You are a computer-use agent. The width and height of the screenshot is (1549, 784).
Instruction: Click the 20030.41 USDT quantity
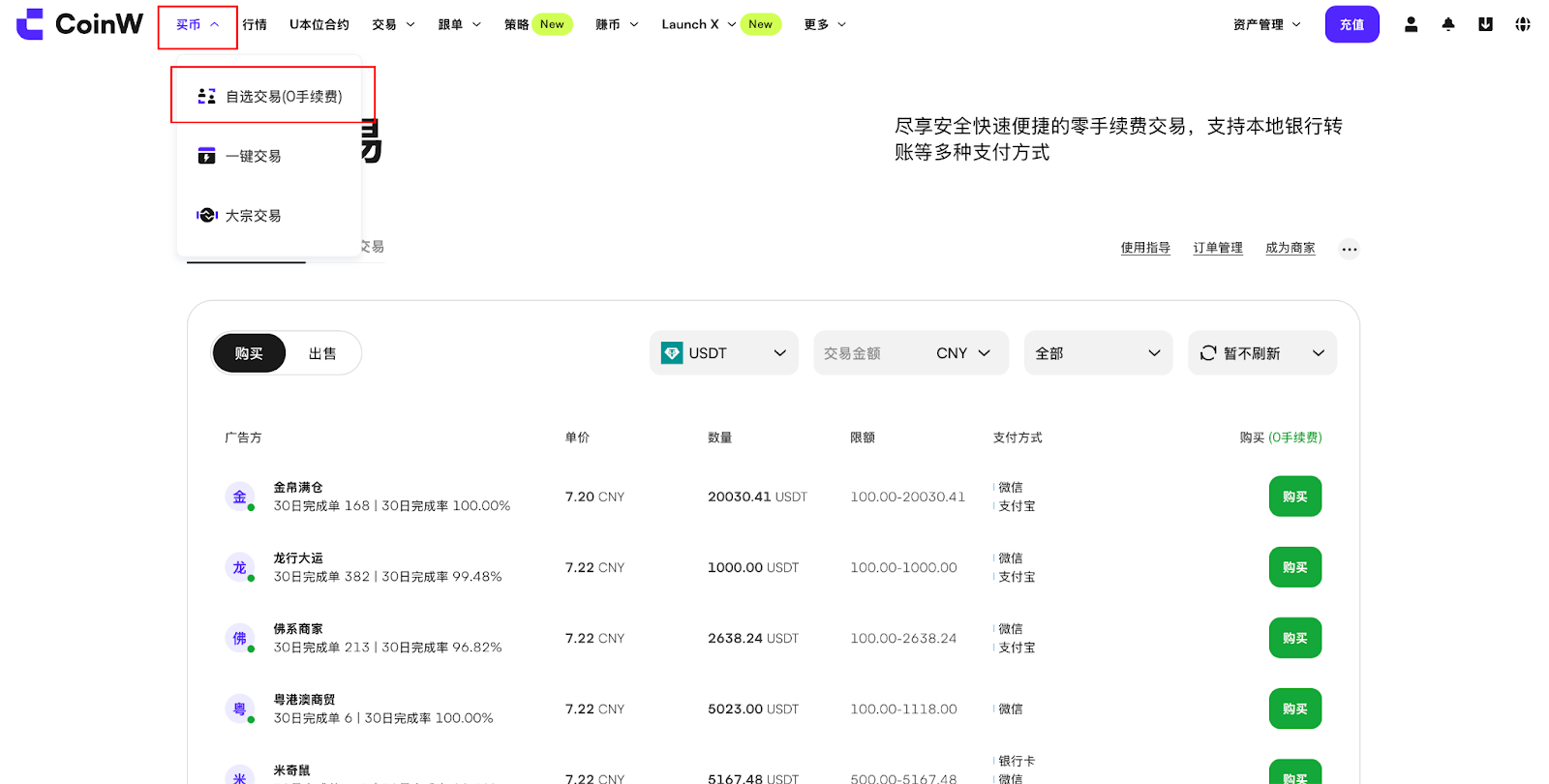(x=757, y=497)
